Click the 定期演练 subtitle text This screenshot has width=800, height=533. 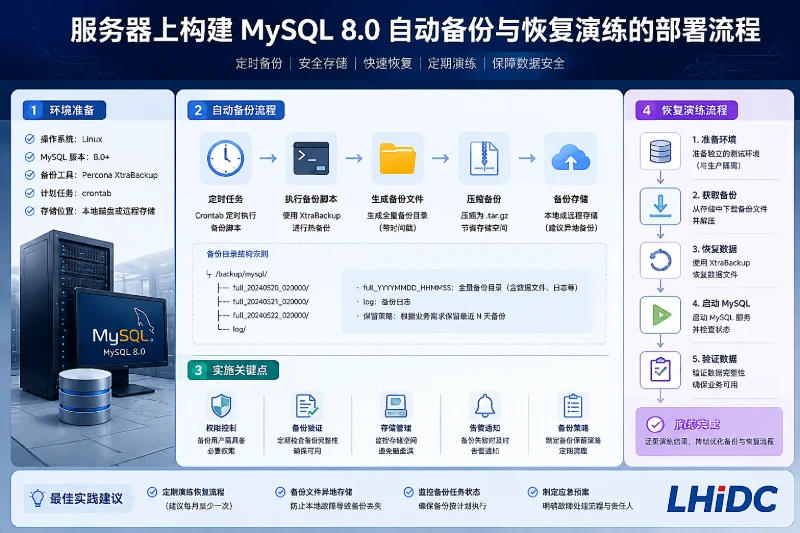(452, 63)
